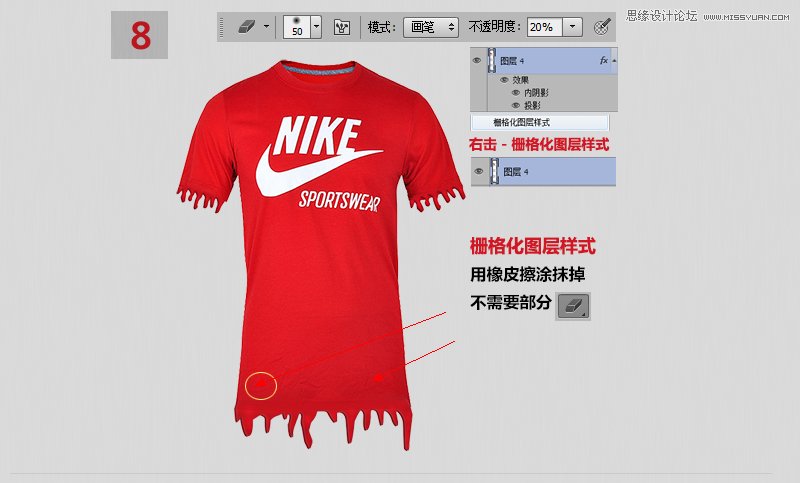Select the 内阴影 effect label
The width and height of the screenshot is (800, 483).
[x=537, y=93]
